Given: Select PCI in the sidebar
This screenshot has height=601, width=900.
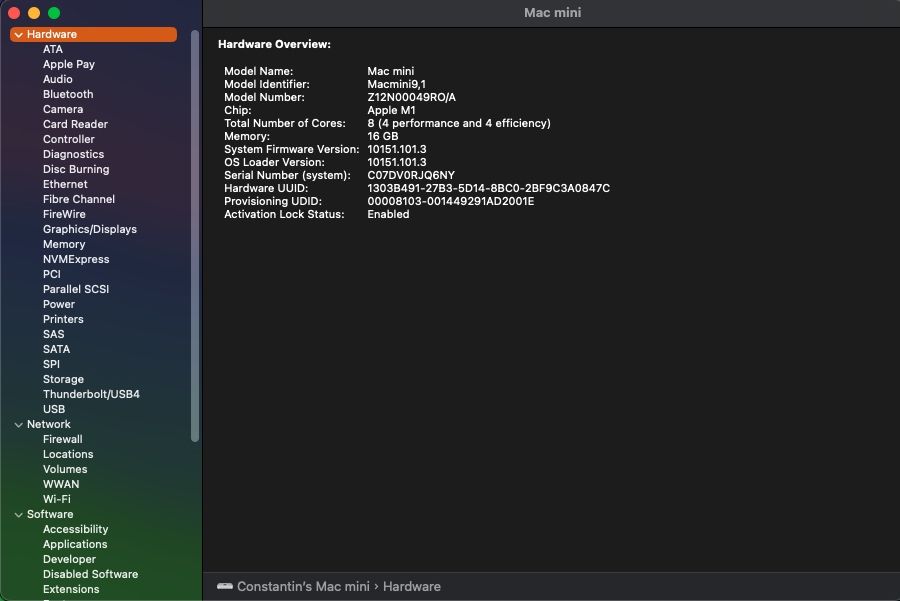Looking at the screenshot, I should [x=52, y=274].
